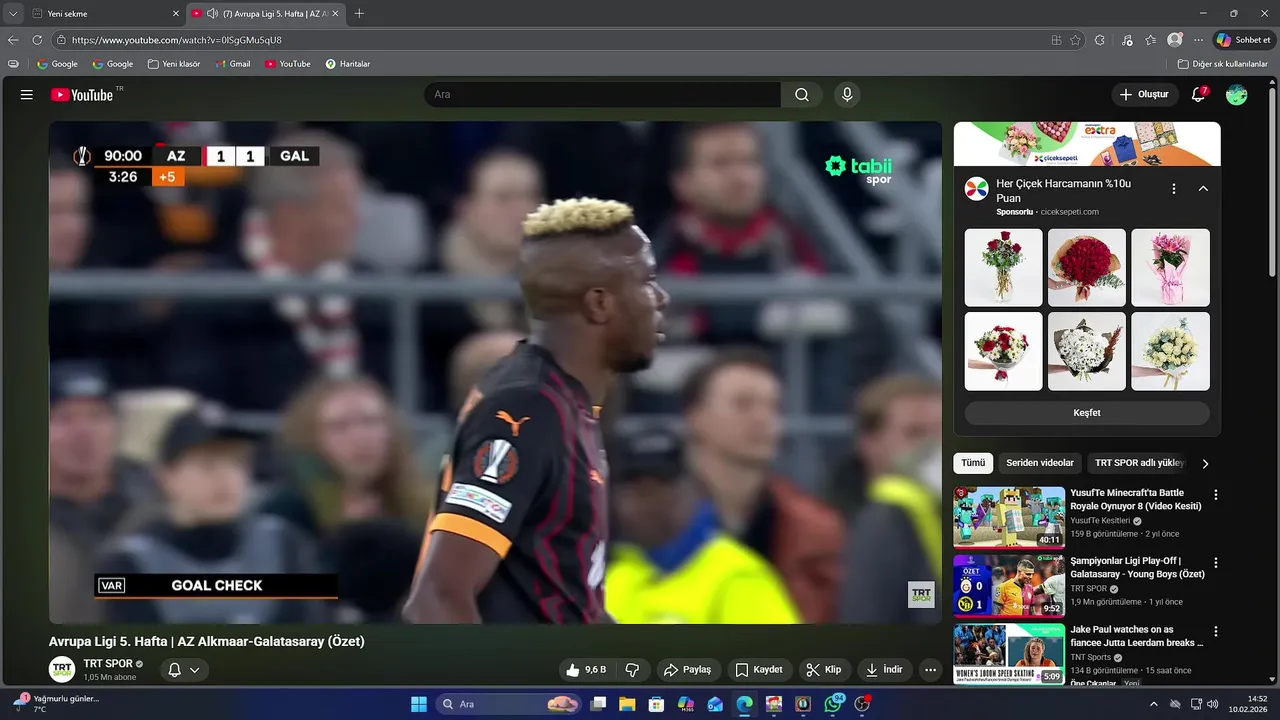Click the video player to pause

pos(495,372)
